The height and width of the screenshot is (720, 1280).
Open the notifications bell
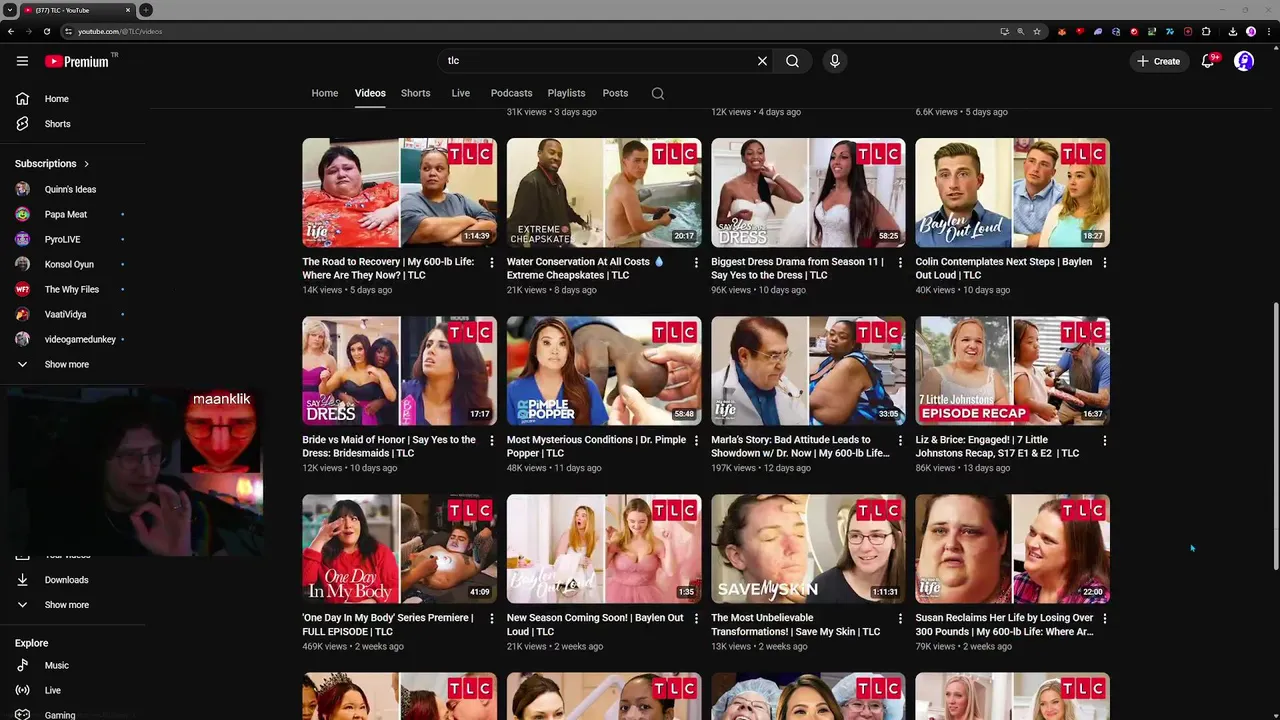pos(1208,61)
